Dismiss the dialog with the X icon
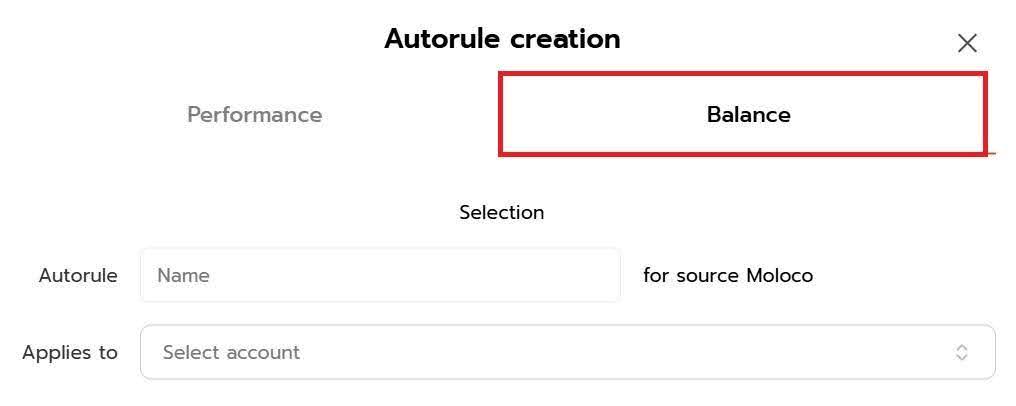 pyautogui.click(x=966, y=43)
